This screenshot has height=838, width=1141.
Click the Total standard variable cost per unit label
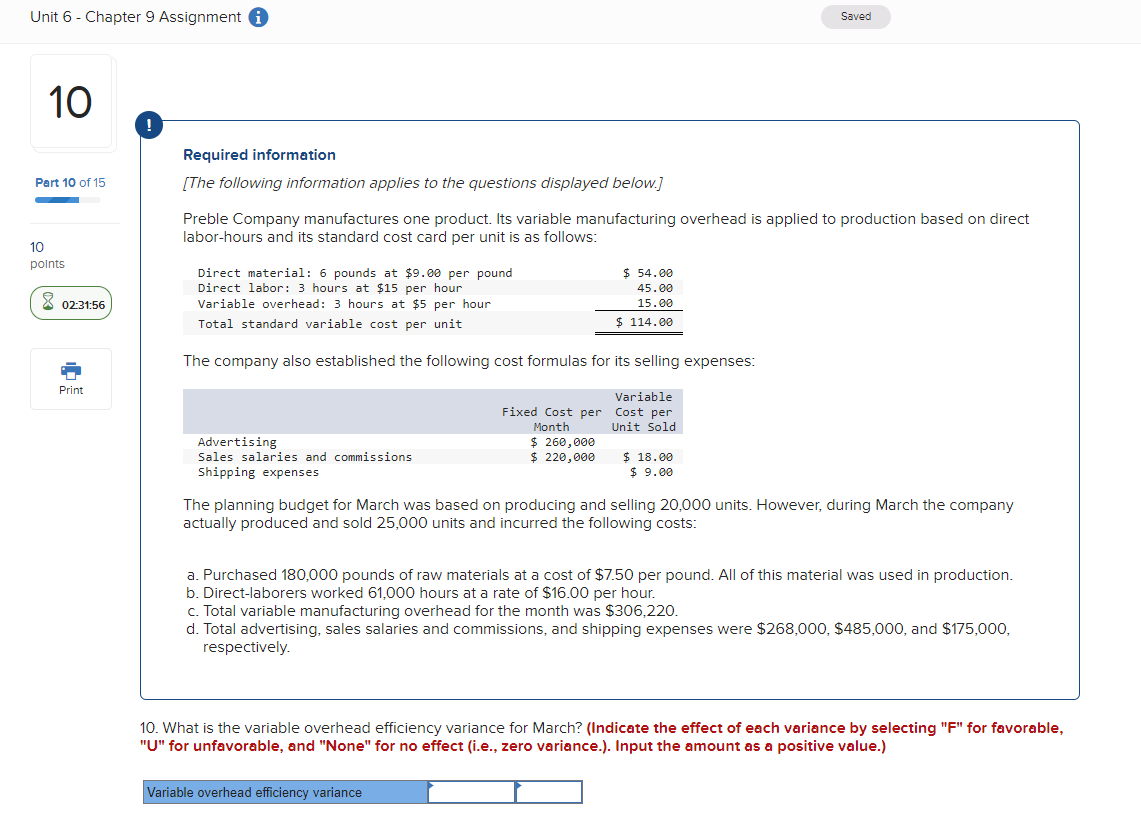[x=330, y=324]
